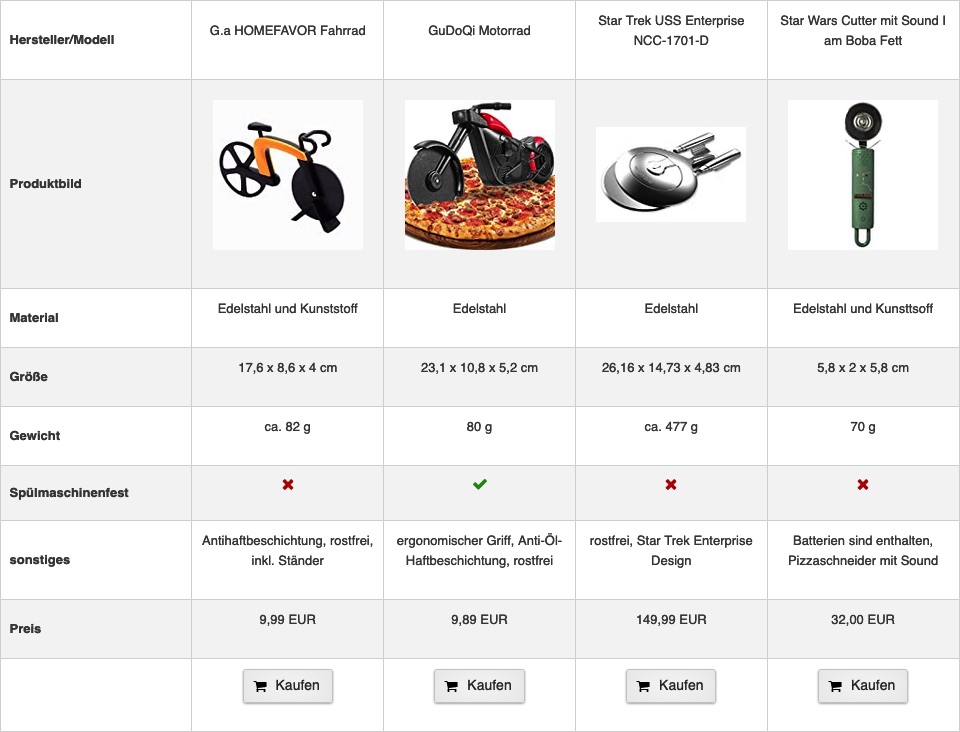Select the G.a HOMEFAVOR Fahrrad column title

288,31
